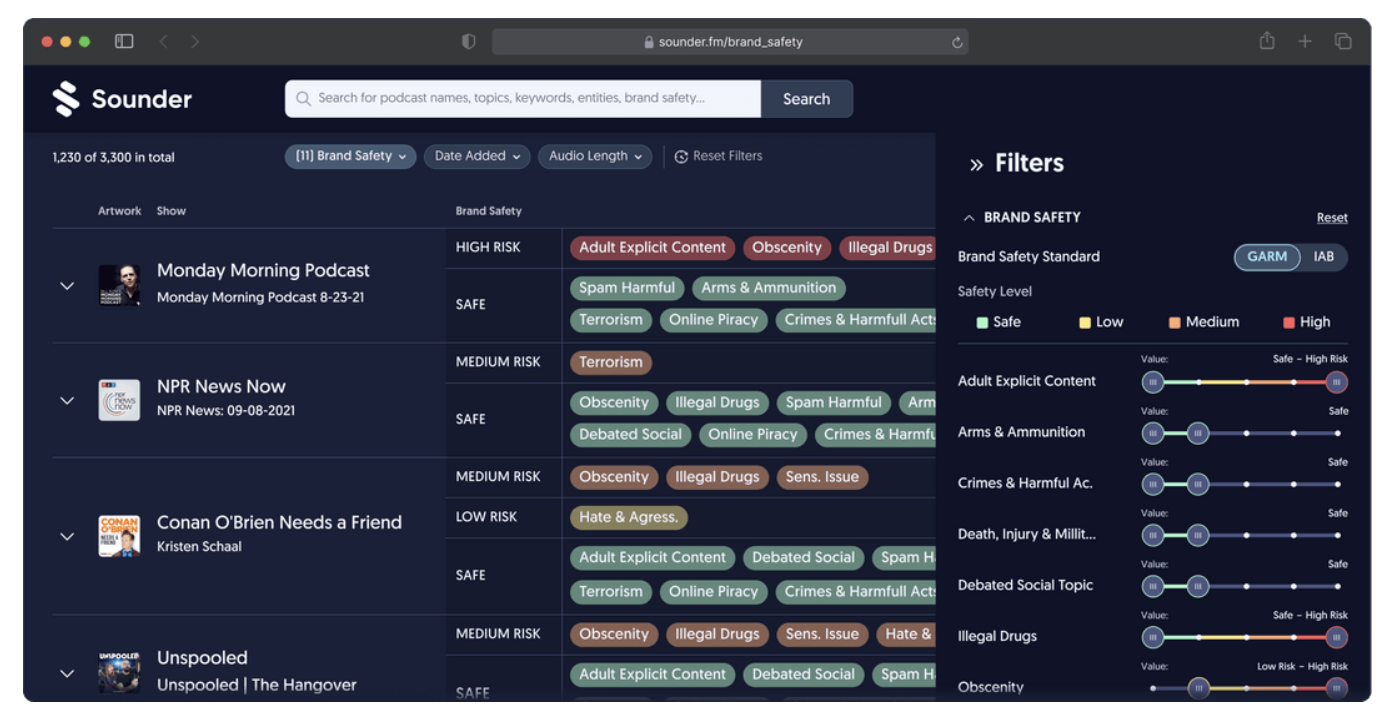Viewport: 1390px width, 716px height.
Task: Click the Search button
Action: (806, 99)
